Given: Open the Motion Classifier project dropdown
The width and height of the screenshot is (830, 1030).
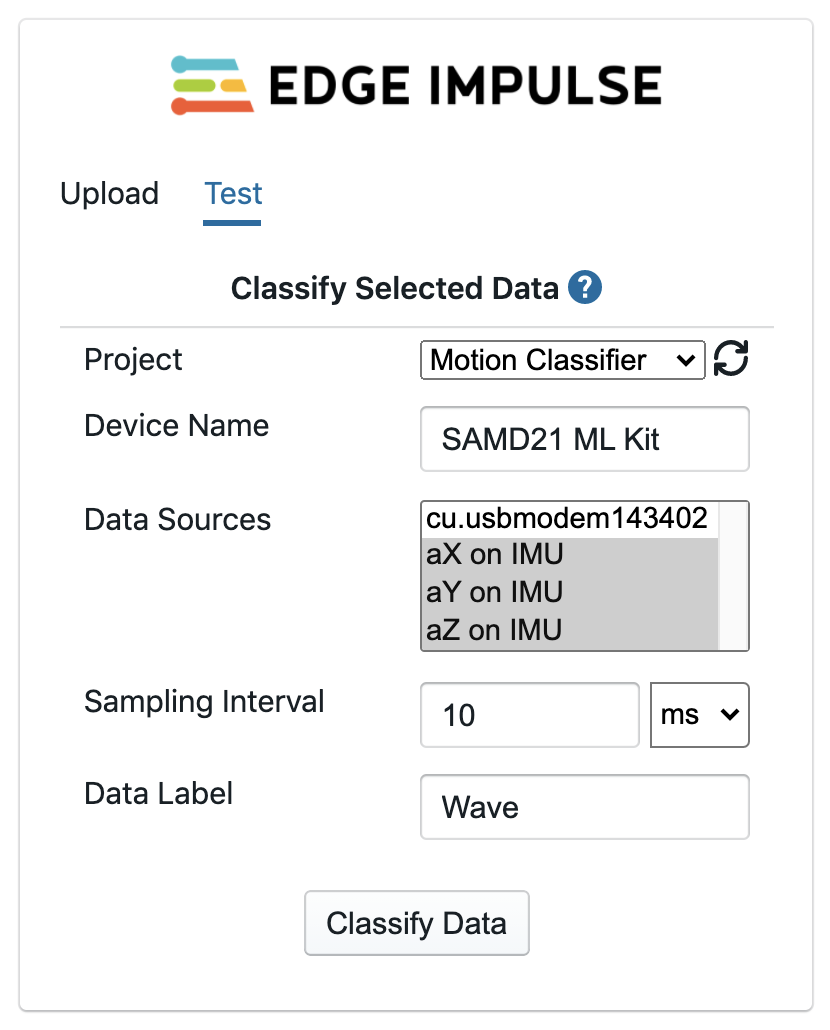Looking at the screenshot, I should tap(563, 360).
